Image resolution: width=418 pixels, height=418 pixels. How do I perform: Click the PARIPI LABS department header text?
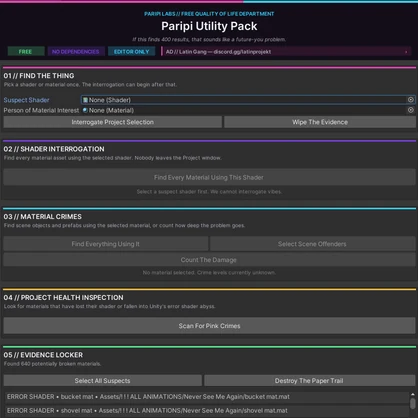pos(209,14)
